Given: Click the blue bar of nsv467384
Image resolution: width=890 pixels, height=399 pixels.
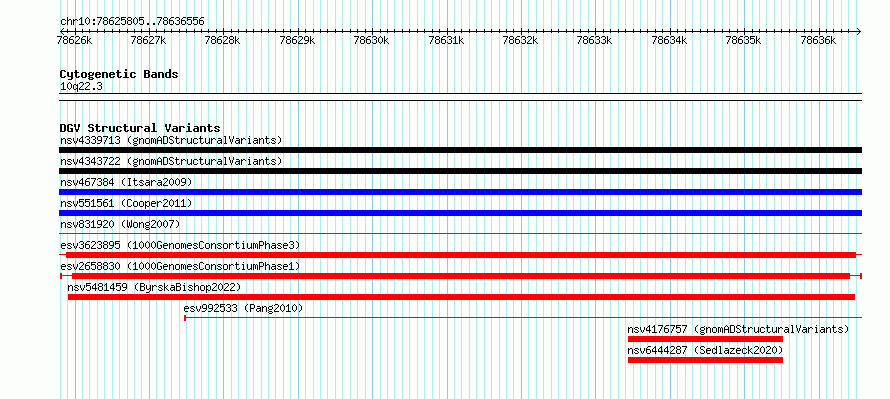Looking at the screenshot, I should (x=460, y=192).
